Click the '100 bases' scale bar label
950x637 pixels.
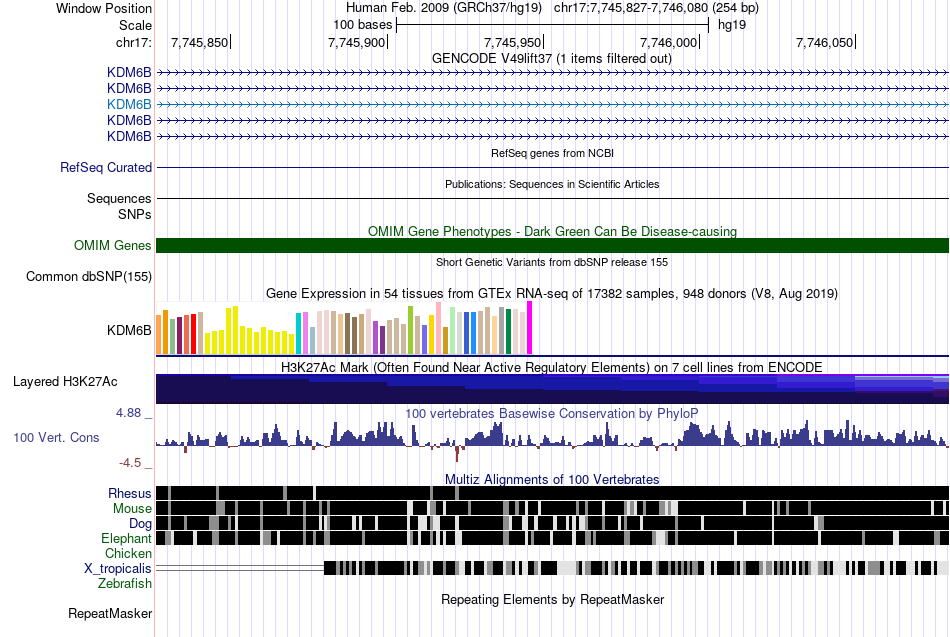(363, 25)
